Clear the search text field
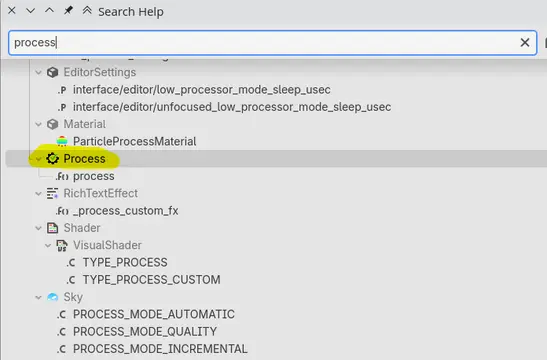 click(x=525, y=43)
